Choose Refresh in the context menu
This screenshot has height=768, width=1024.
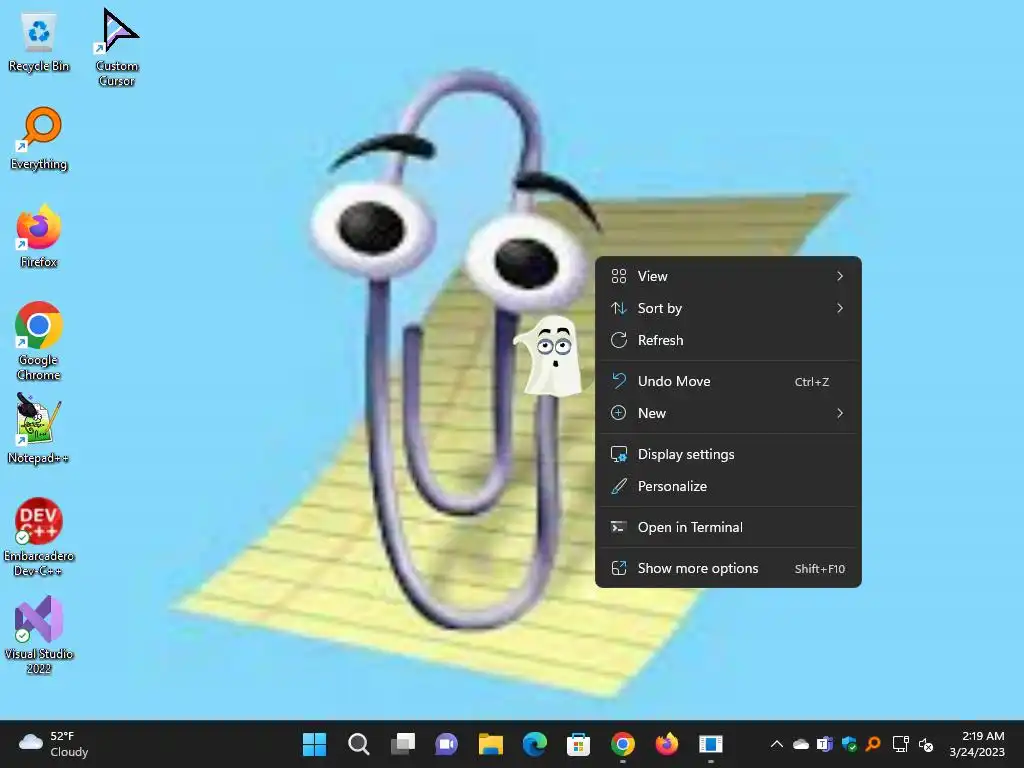tap(728, 340)
